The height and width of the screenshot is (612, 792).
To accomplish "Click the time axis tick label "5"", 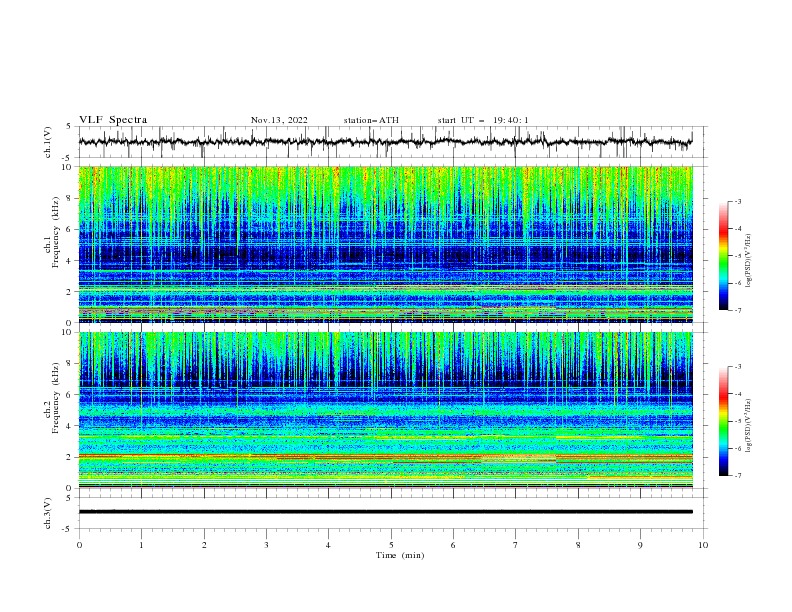I will click(391, 545).
